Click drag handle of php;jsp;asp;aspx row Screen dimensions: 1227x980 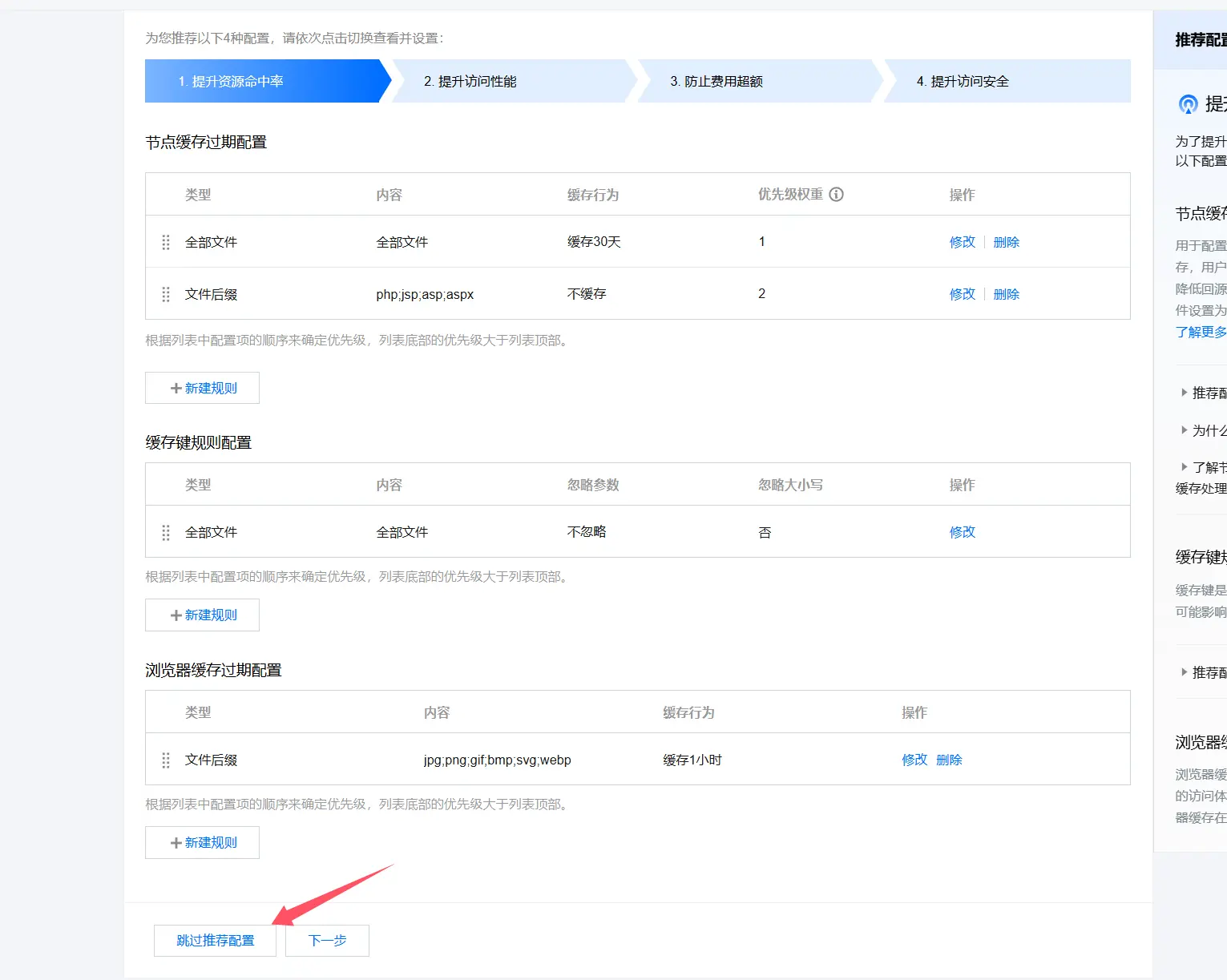(x=166, y=294)
